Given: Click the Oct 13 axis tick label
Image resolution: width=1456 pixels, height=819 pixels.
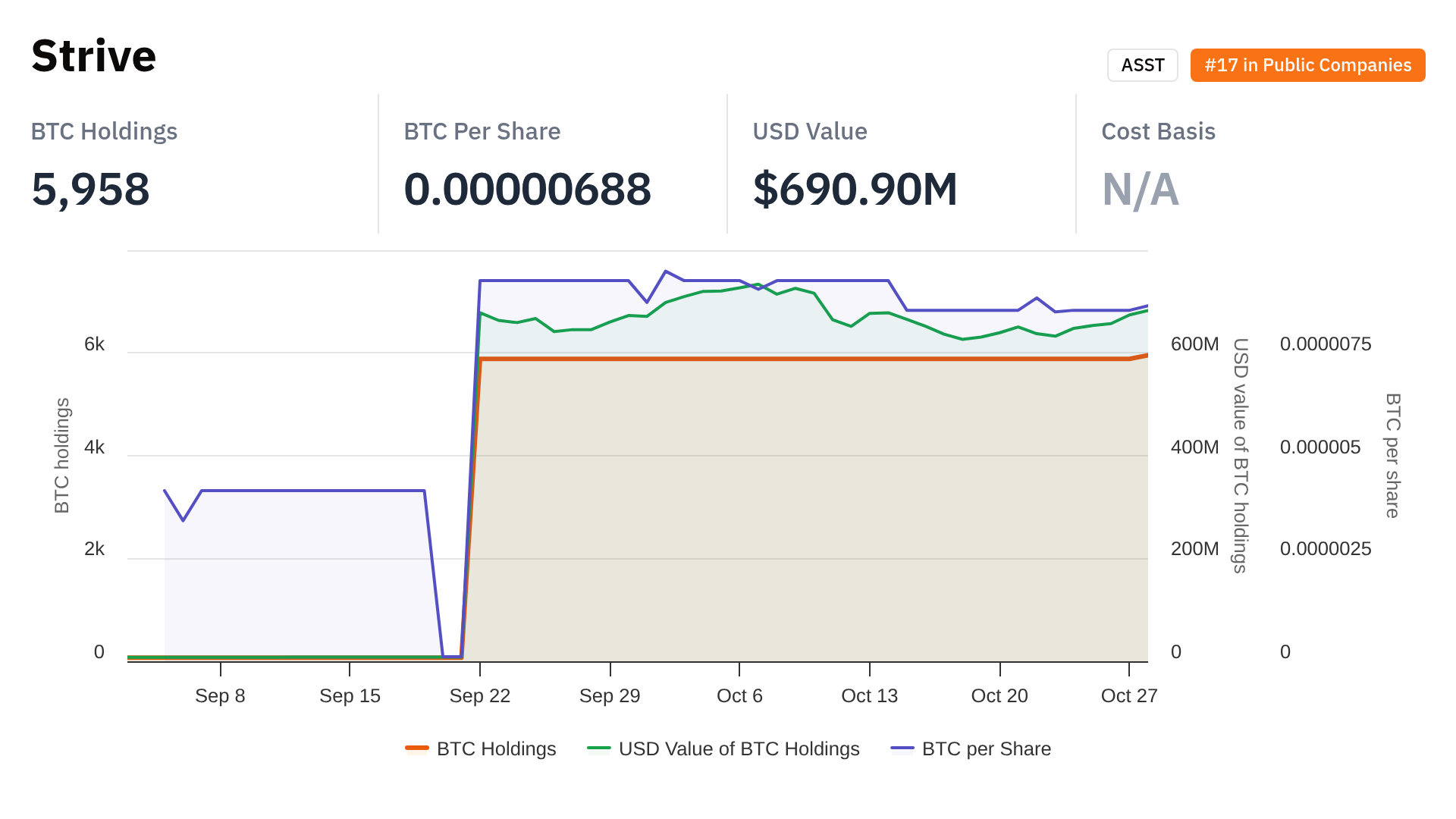Looking at the screenshot, I should point(869,696).
